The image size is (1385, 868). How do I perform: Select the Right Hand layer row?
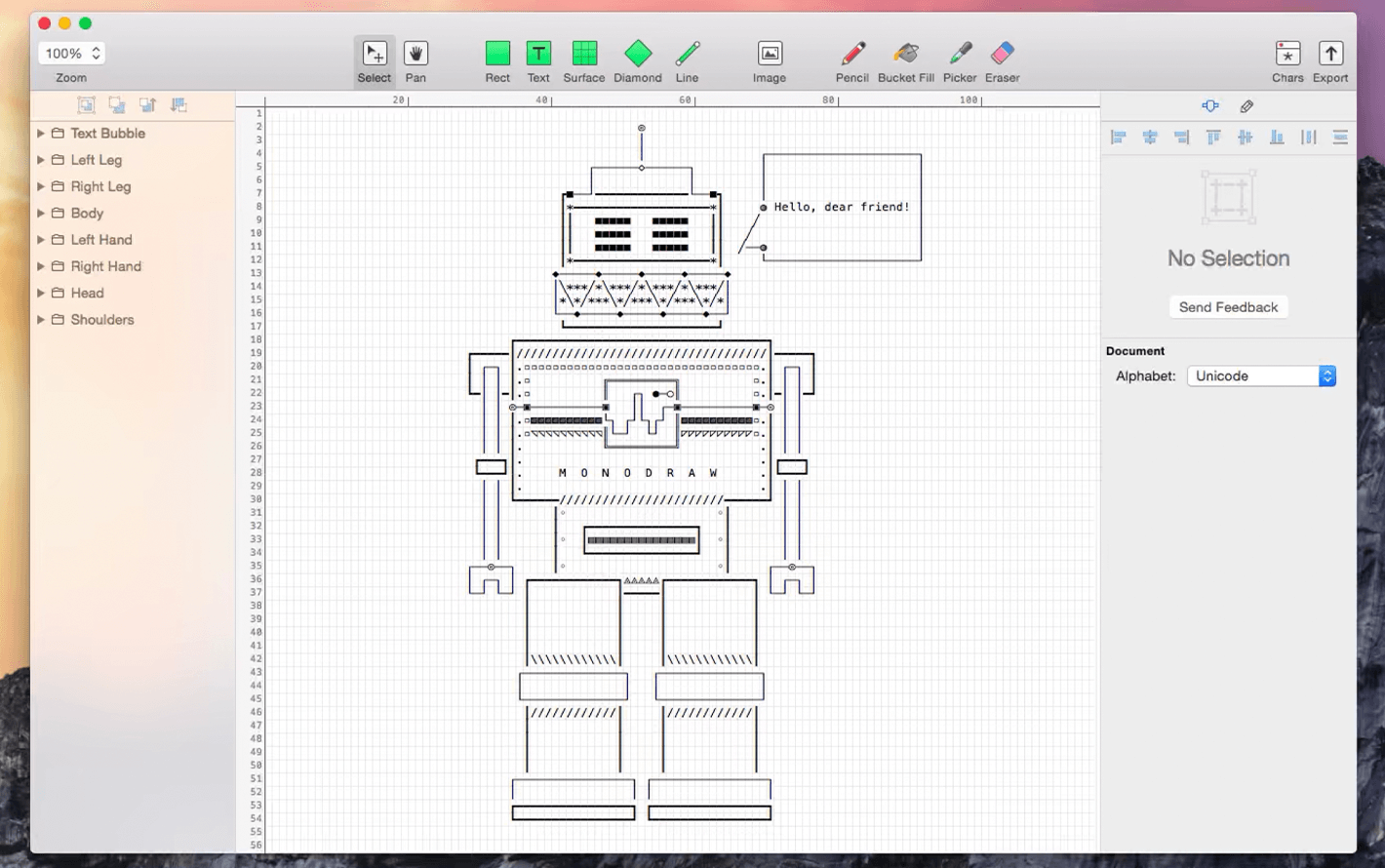[x=133, y=266]
